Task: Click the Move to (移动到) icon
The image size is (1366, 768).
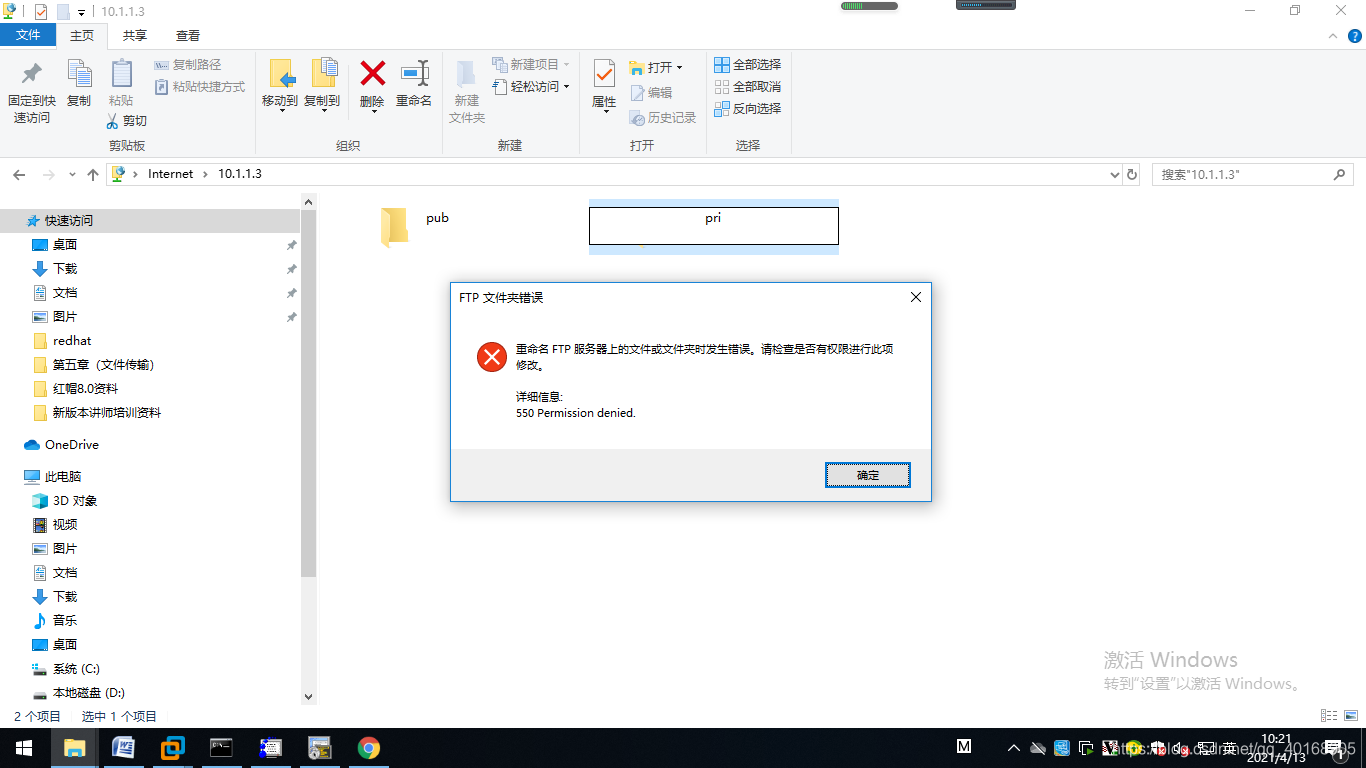Action: 280,74
